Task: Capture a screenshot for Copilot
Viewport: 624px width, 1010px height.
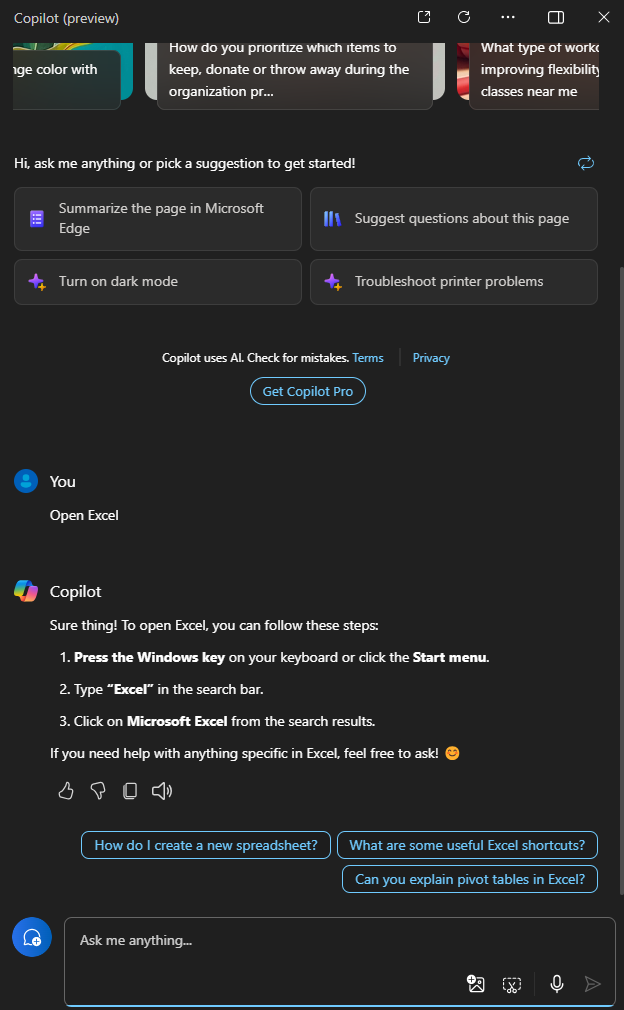Action: click(x=512, y=984)
